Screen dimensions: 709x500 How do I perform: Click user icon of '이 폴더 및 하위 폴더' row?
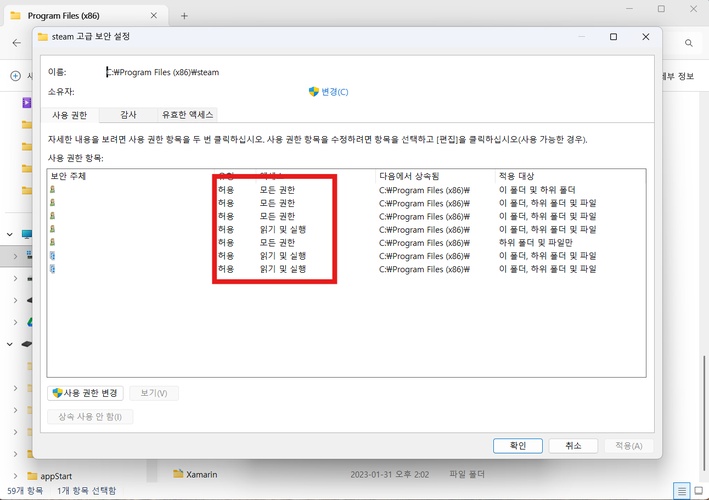click(x=53, y=190)
